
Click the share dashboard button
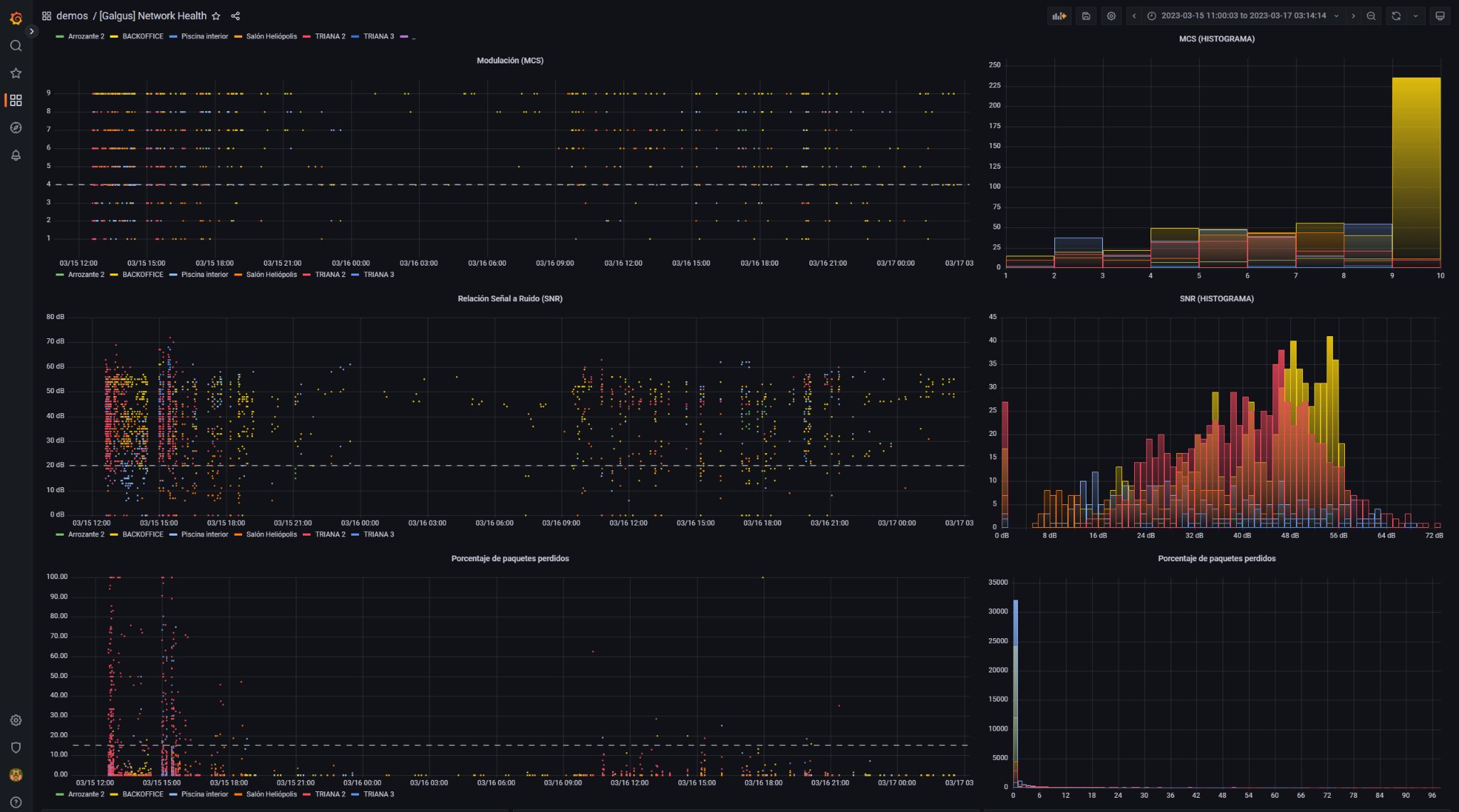(x=235, y=16)
